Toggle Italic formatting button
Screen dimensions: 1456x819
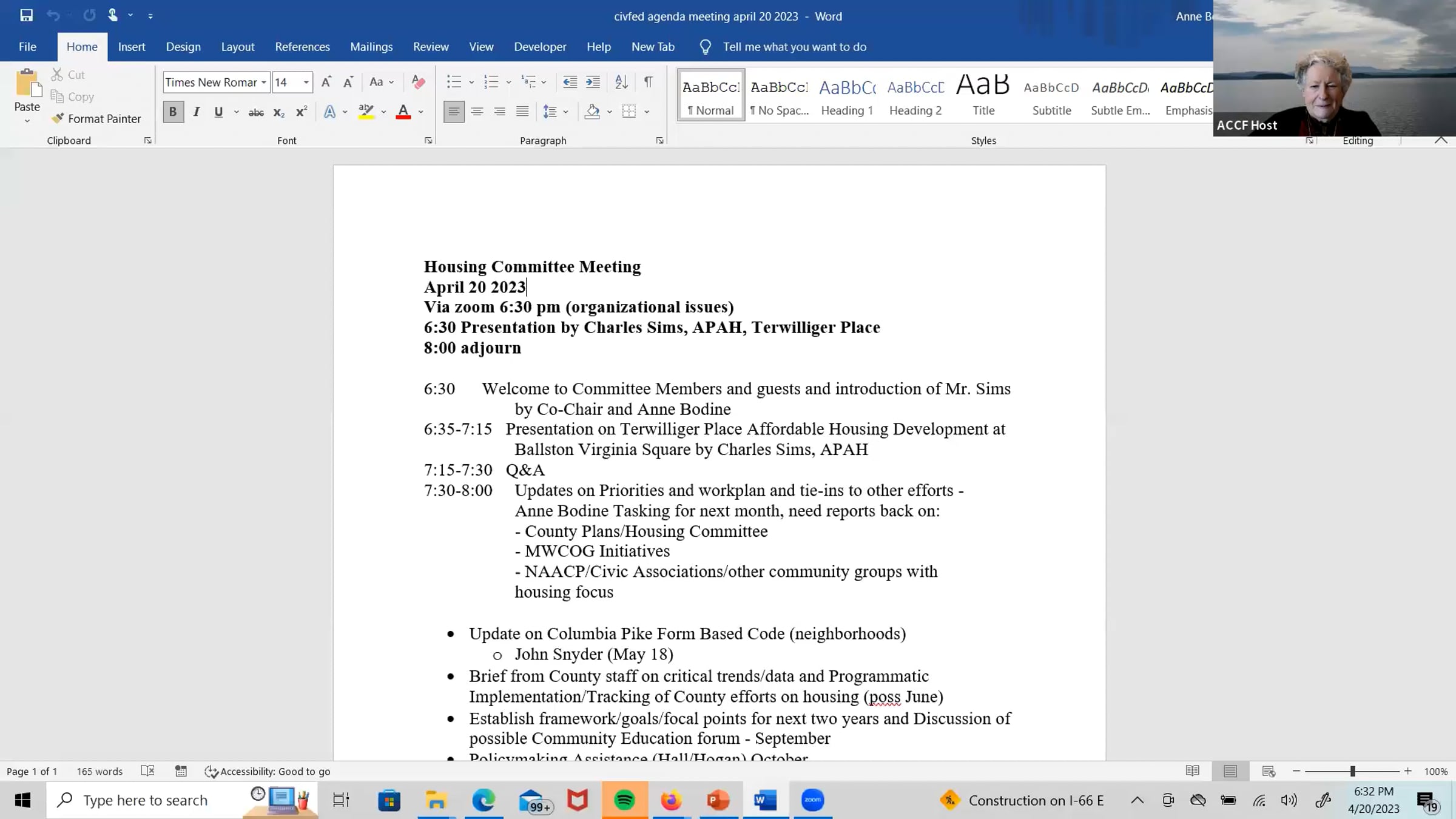pyautogui.click(x=196, y=112)
